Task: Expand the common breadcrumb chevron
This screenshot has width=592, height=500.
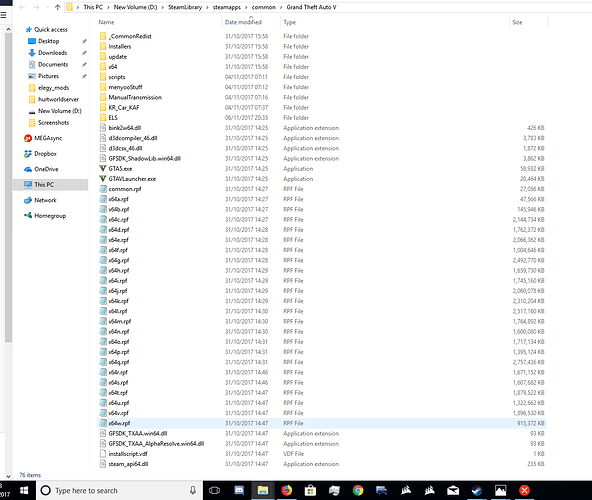Action: point(281,7)
